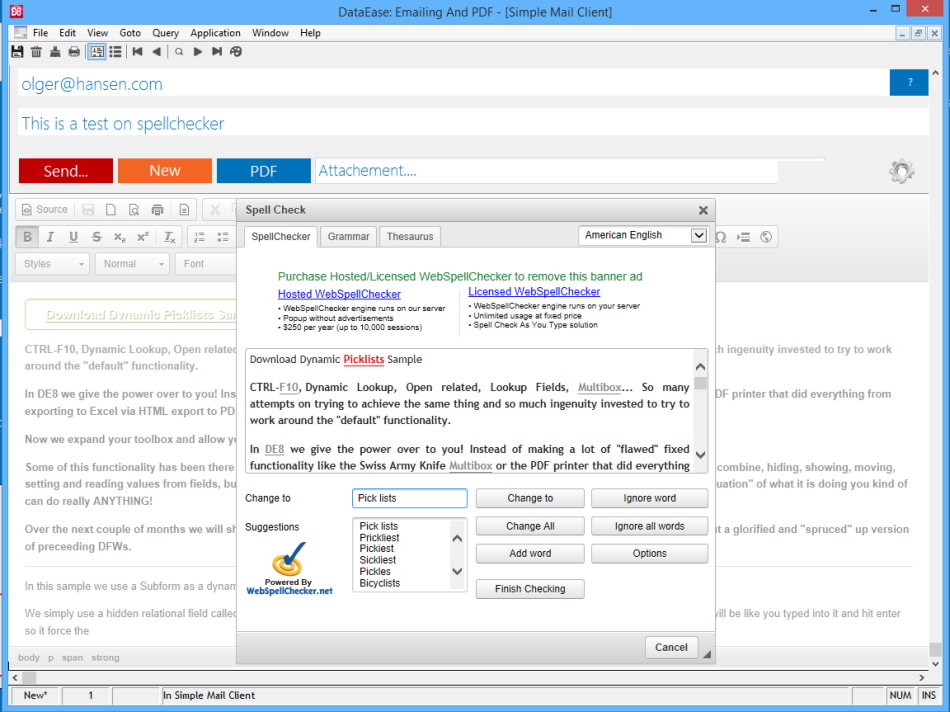Screen dimensions: 950x712
Task: Click the editor Print icon
Action: [x=158, y=210]
